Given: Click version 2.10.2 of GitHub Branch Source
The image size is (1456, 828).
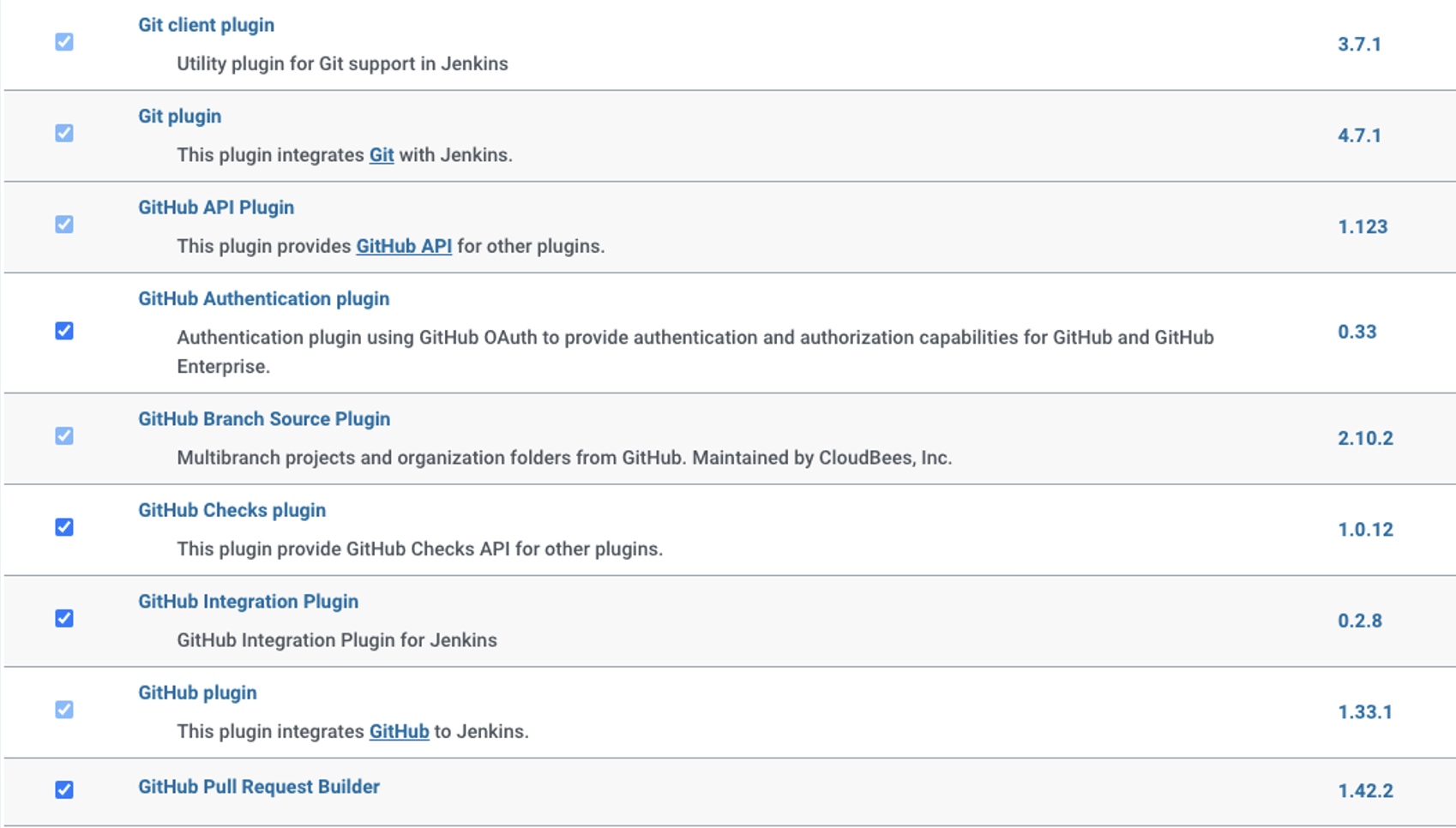Looking at the screenshot, I should click(x=1366, y=438).
